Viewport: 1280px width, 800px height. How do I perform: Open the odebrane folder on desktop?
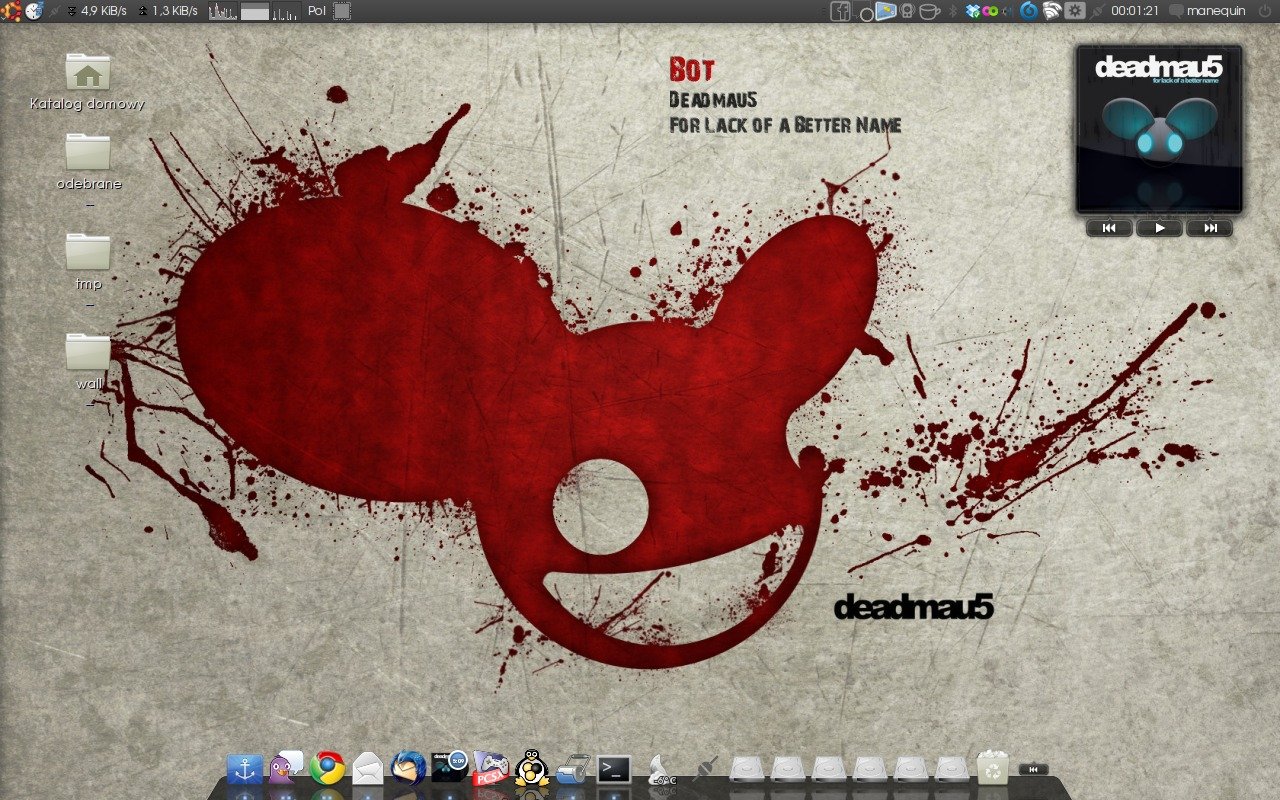pos(88,161)
